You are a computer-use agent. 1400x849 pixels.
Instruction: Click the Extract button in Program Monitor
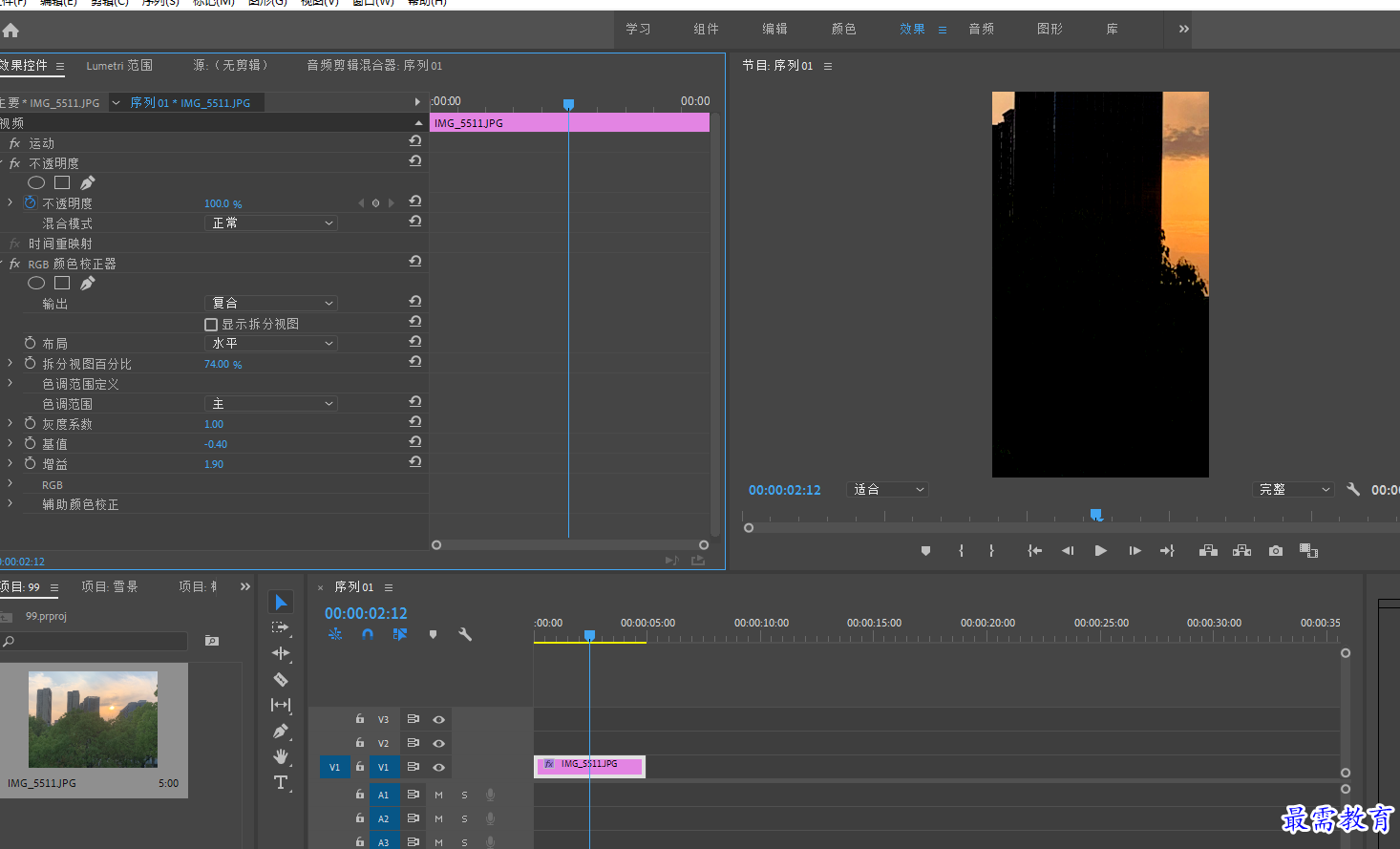pos(1242,551)
